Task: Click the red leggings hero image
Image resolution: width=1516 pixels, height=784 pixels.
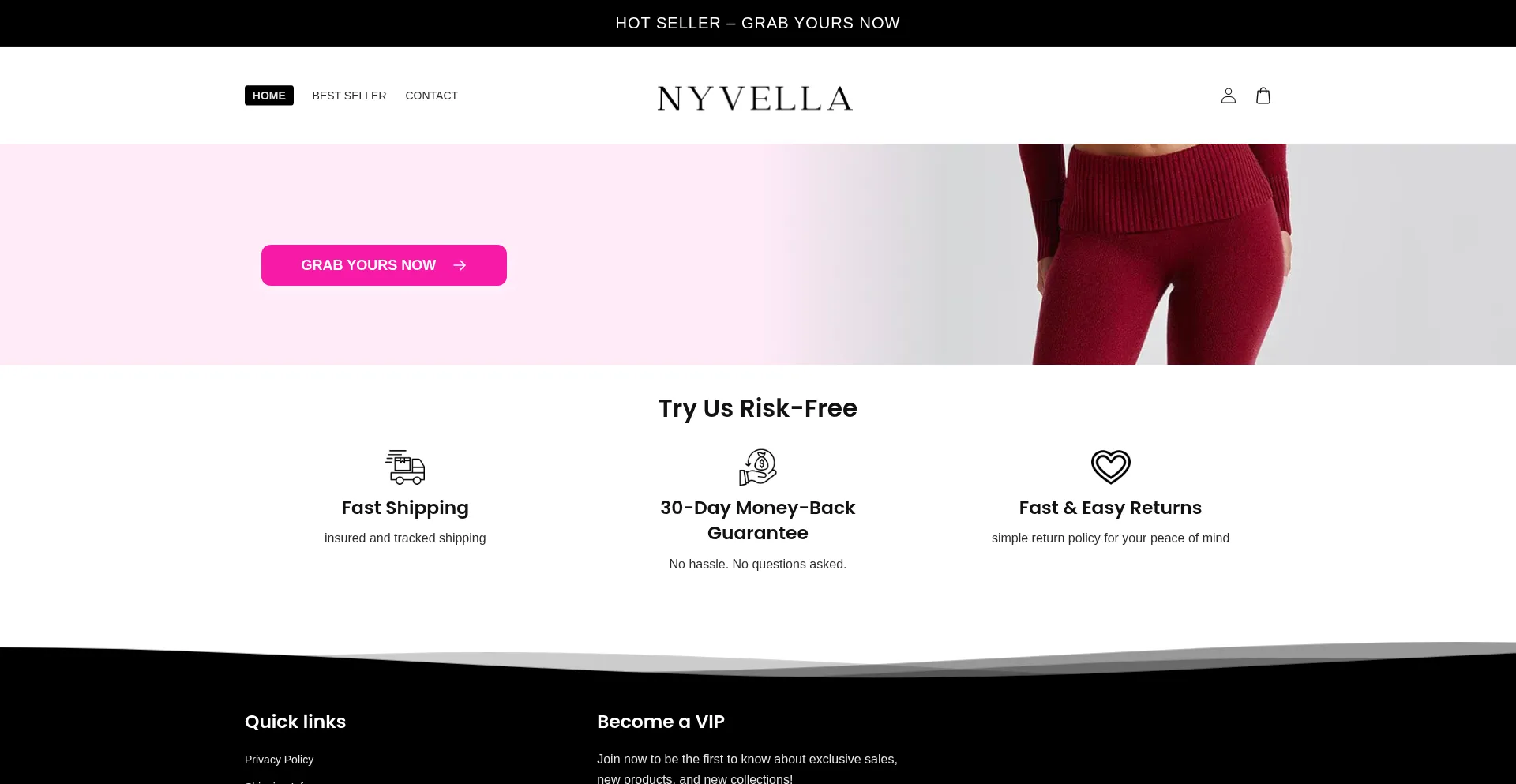Action: tap(1154, 254)
